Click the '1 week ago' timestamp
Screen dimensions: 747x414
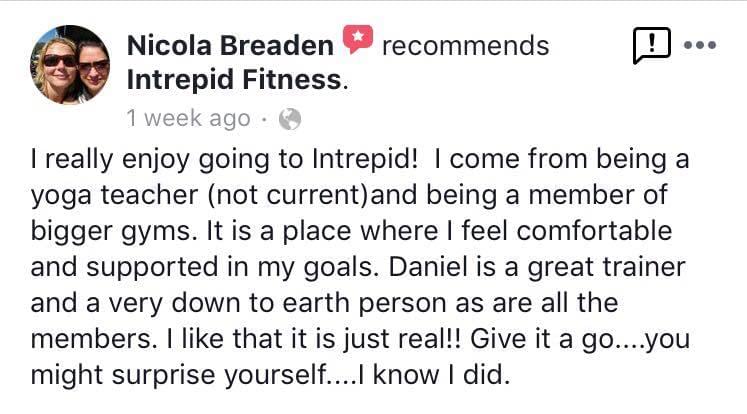[188, 118]
